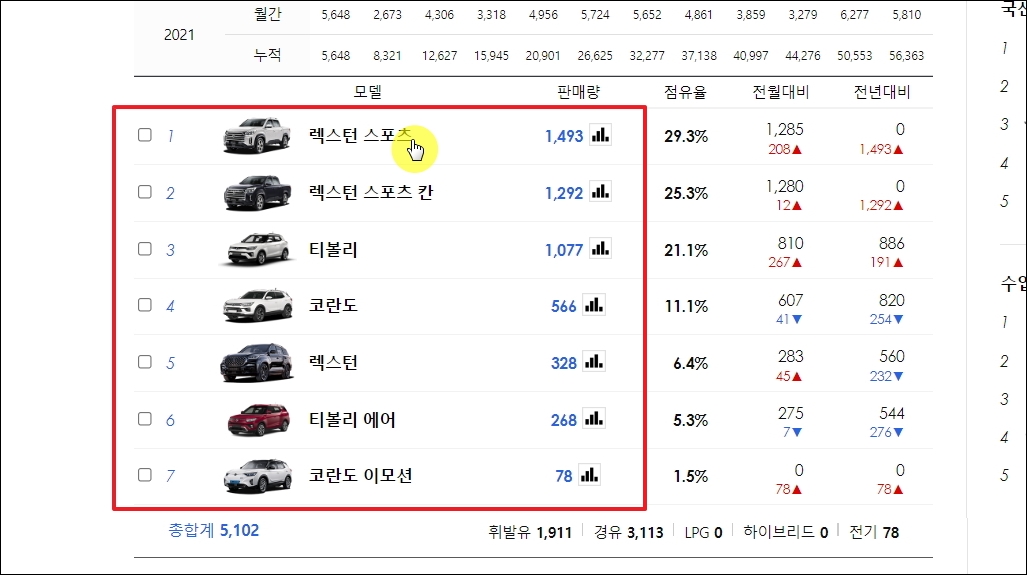The image size is (1027, 575).
Task: Select the rank 5 렉스턴 checkbox
Action: pyautogui.click(x=145, y=362)
